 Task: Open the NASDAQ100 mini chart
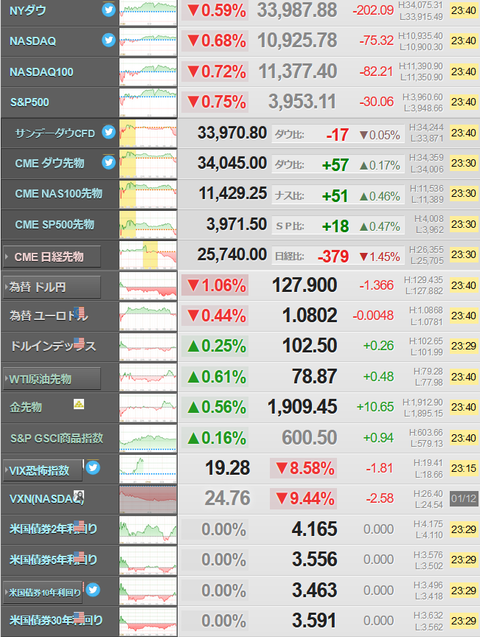click(148, 72)
